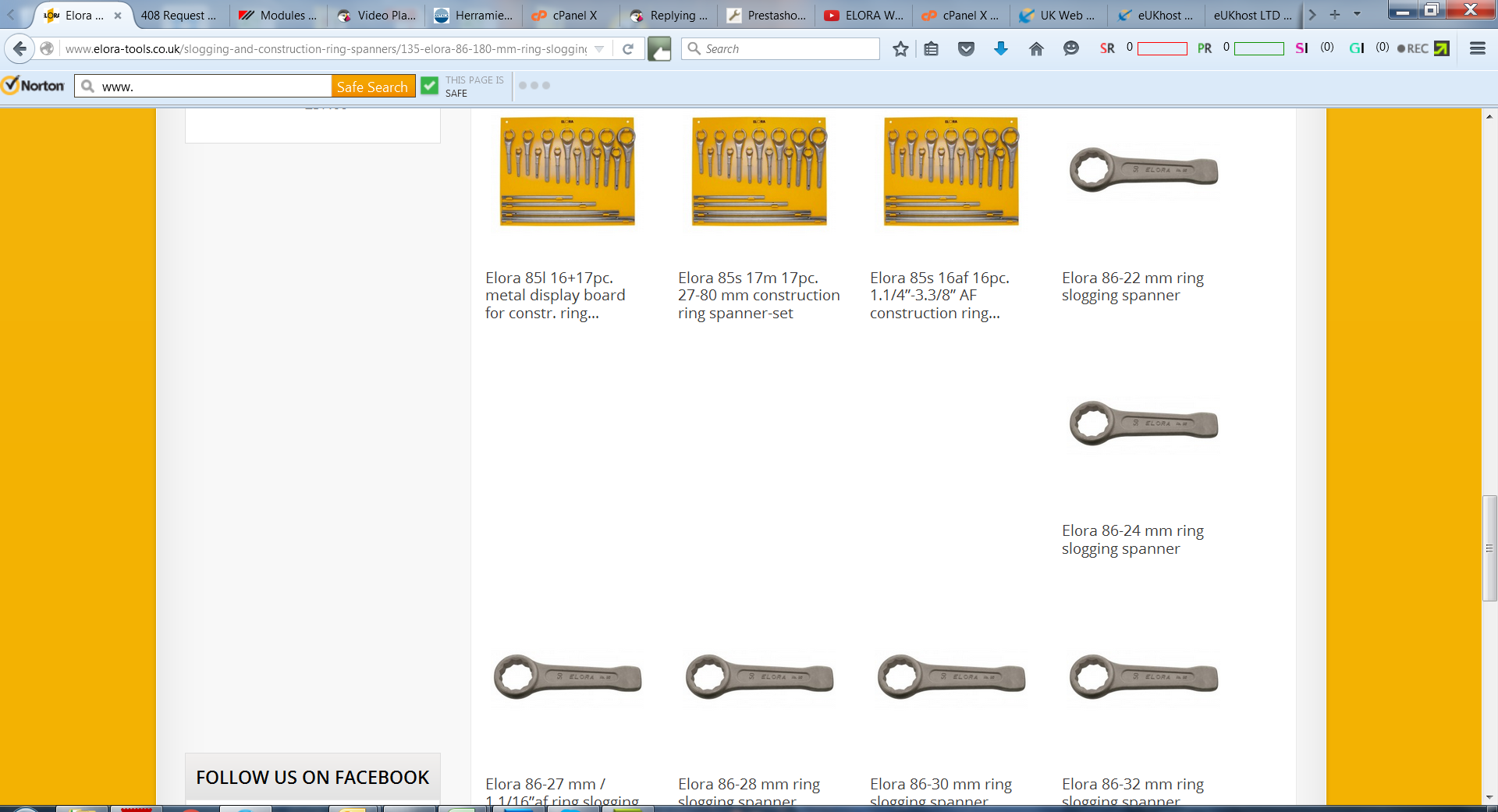The image size is (1498, 812).
Task: Switch to the Replying tab
Action: tap(669, 15)
